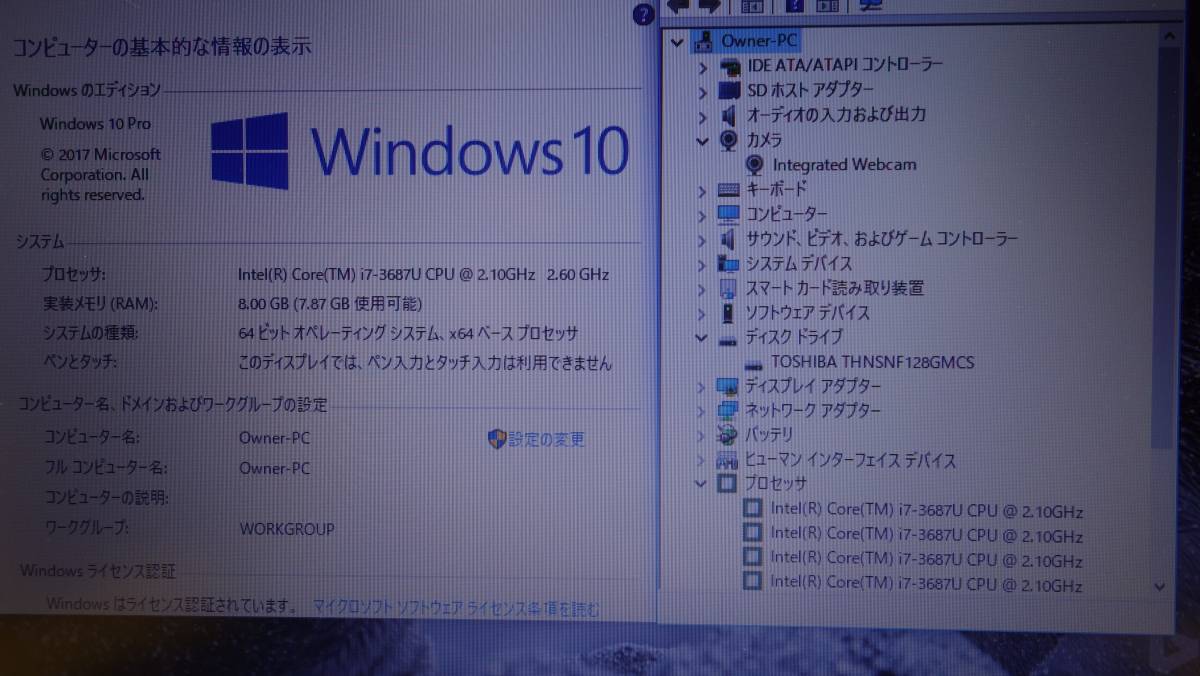Expand the SD ホスト アダプター node
Image resolution: width=1200 pixels, height=676 pixels.
click(702, 91)
